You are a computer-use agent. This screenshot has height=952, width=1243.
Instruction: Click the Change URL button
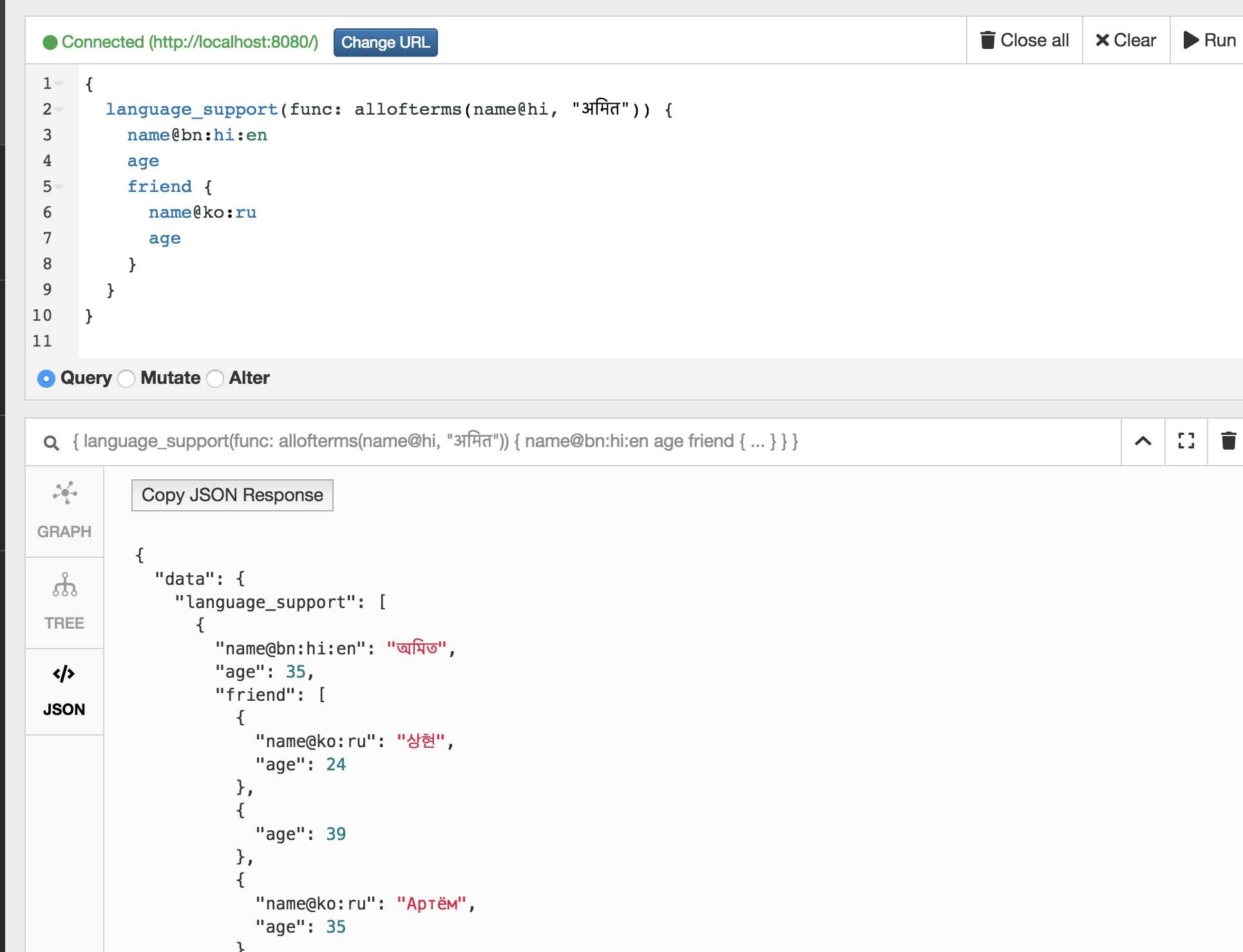[x=385, y=43]
